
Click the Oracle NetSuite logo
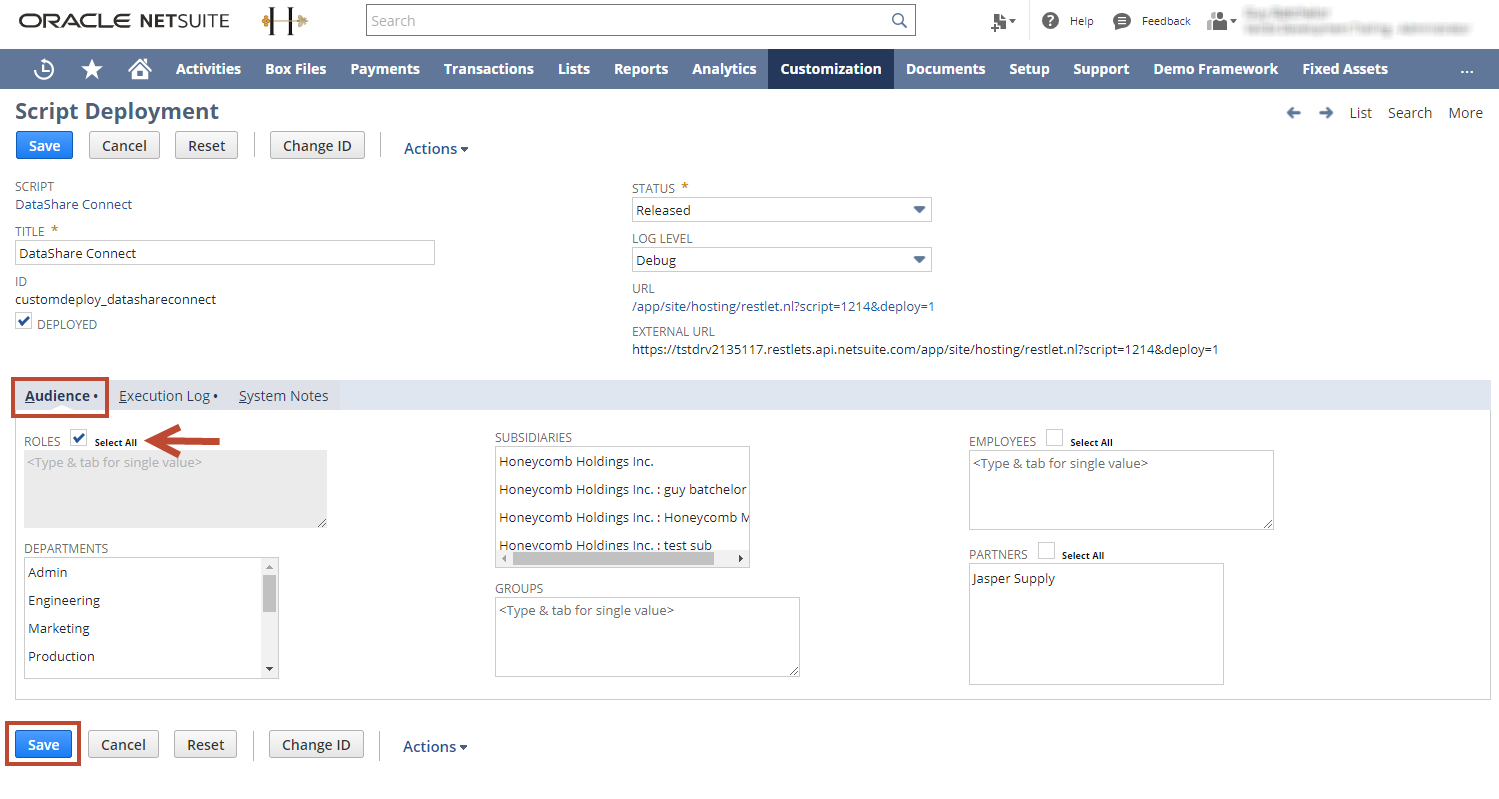tap(124, 21)
